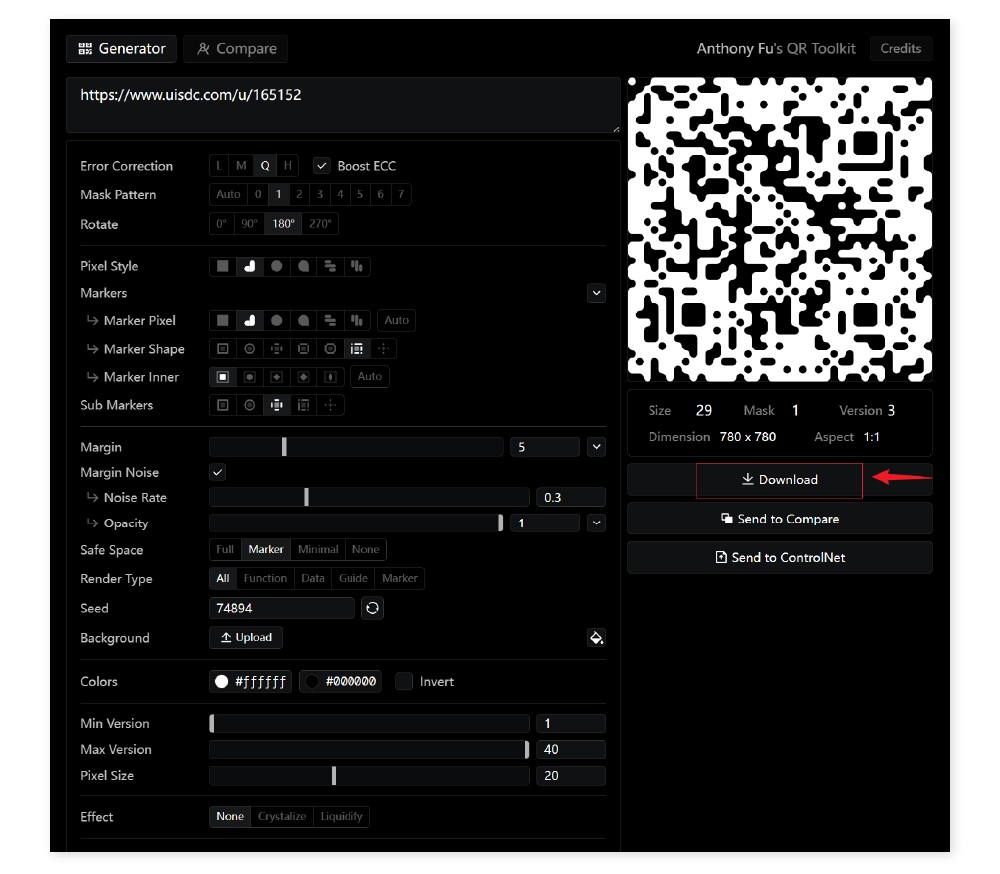Switch to the Compare tab
1000x874 pixels.
point(236,49)
